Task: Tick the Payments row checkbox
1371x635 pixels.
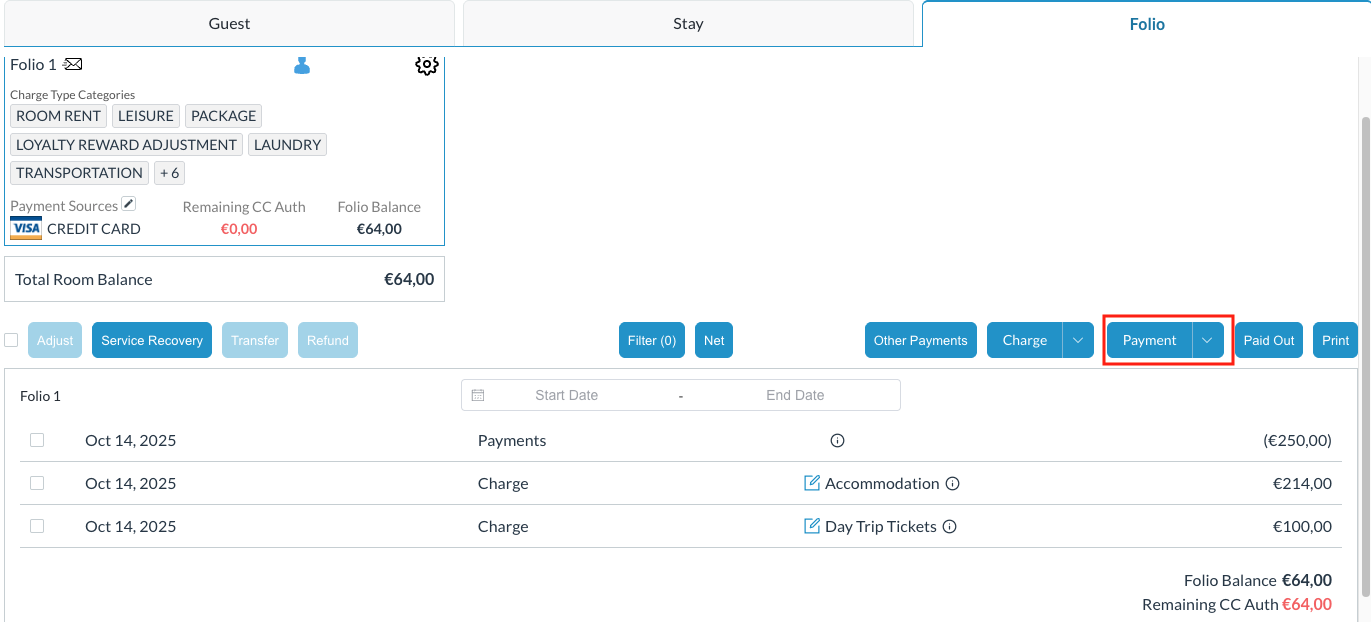Action: [37, 440]
